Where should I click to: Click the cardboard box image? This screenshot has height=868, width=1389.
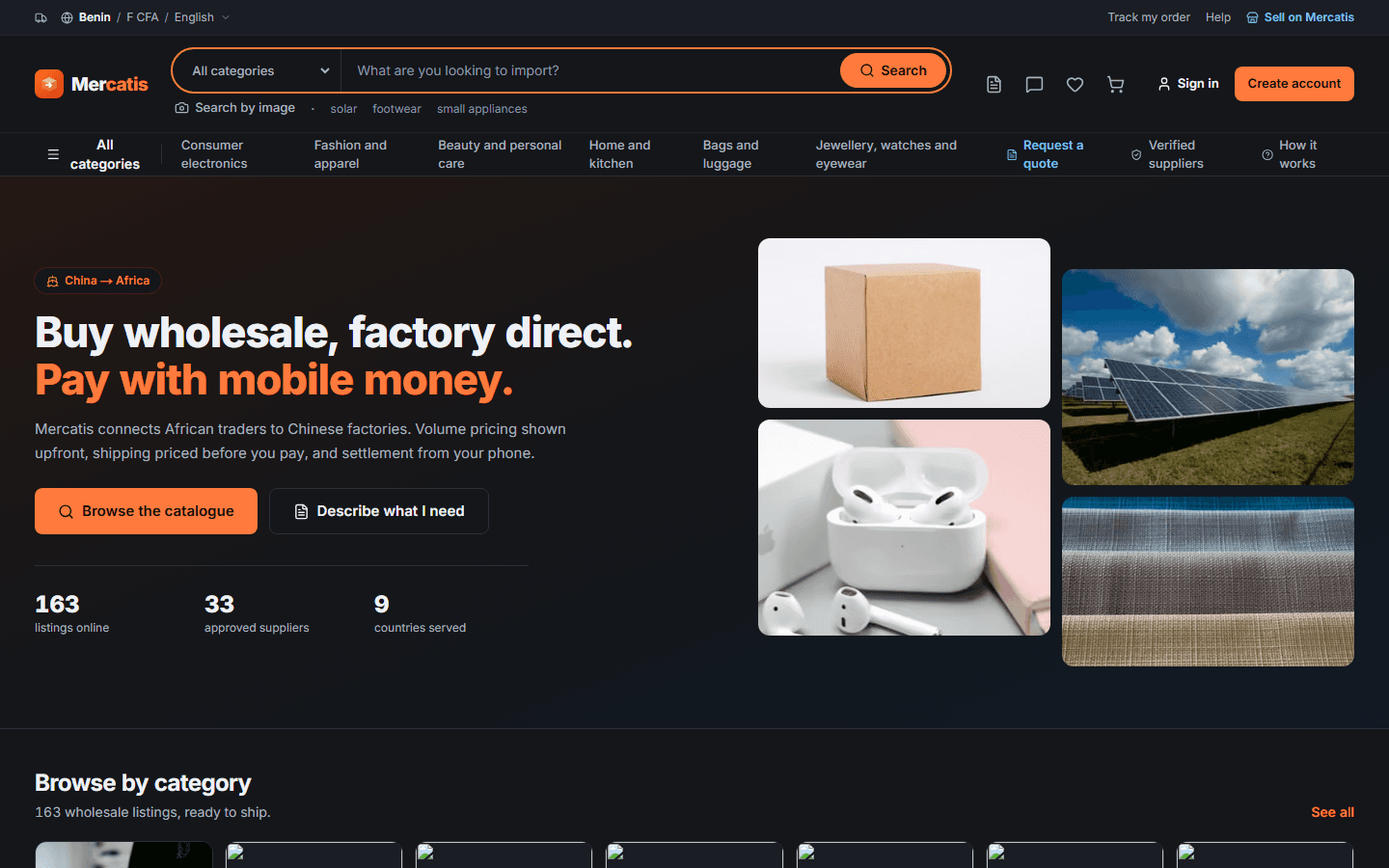point(904,323)
